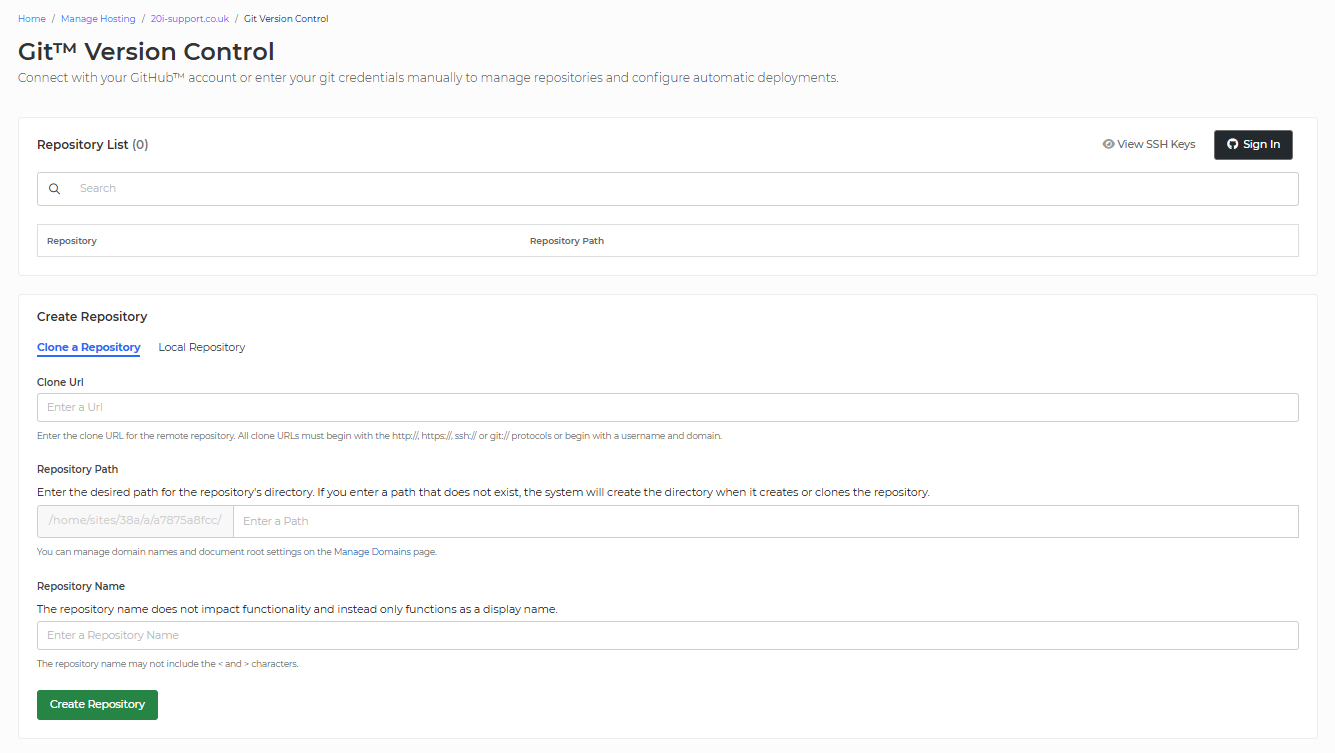Click the Create Repository button
Image resolution: width=1335 pixels, height=753 pixels.
pyautogui.click(x=97, y=705)
